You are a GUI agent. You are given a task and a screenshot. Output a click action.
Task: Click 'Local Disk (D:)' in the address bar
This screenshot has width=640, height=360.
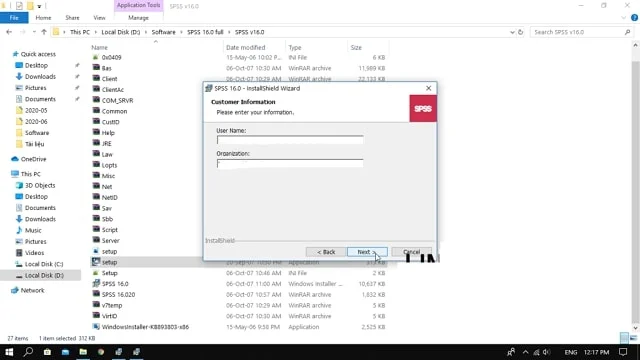click(x=120, y=32)
